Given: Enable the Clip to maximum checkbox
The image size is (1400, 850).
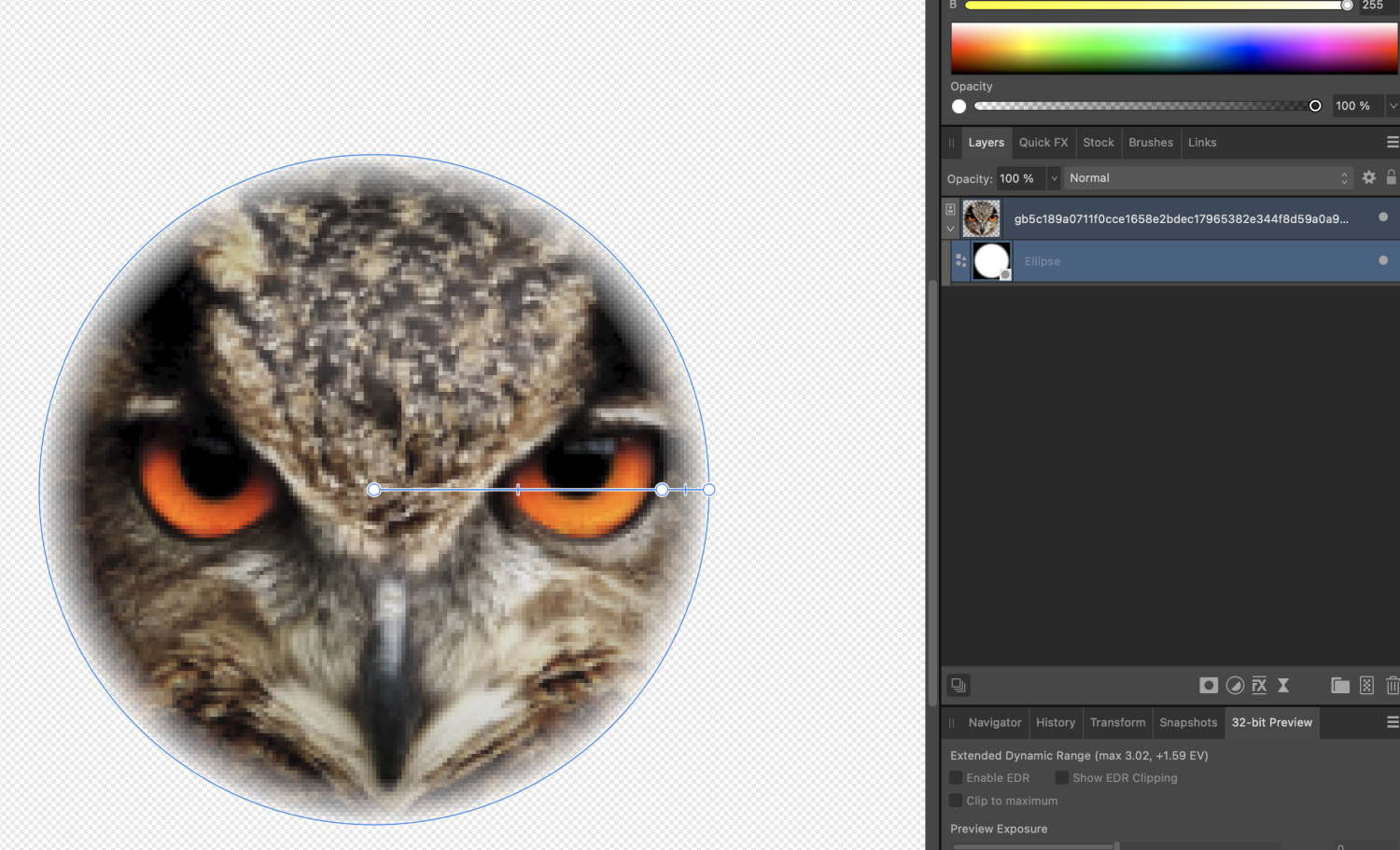Looking at the screenshot, I should (956, 801).
